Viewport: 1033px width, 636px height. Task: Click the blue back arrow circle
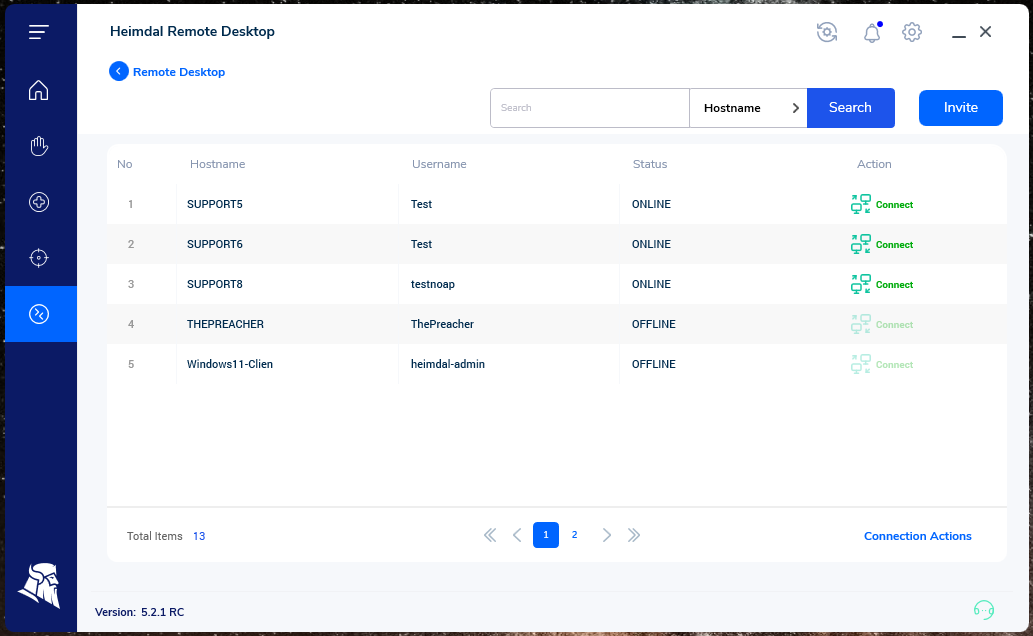(x=119, y=71)
